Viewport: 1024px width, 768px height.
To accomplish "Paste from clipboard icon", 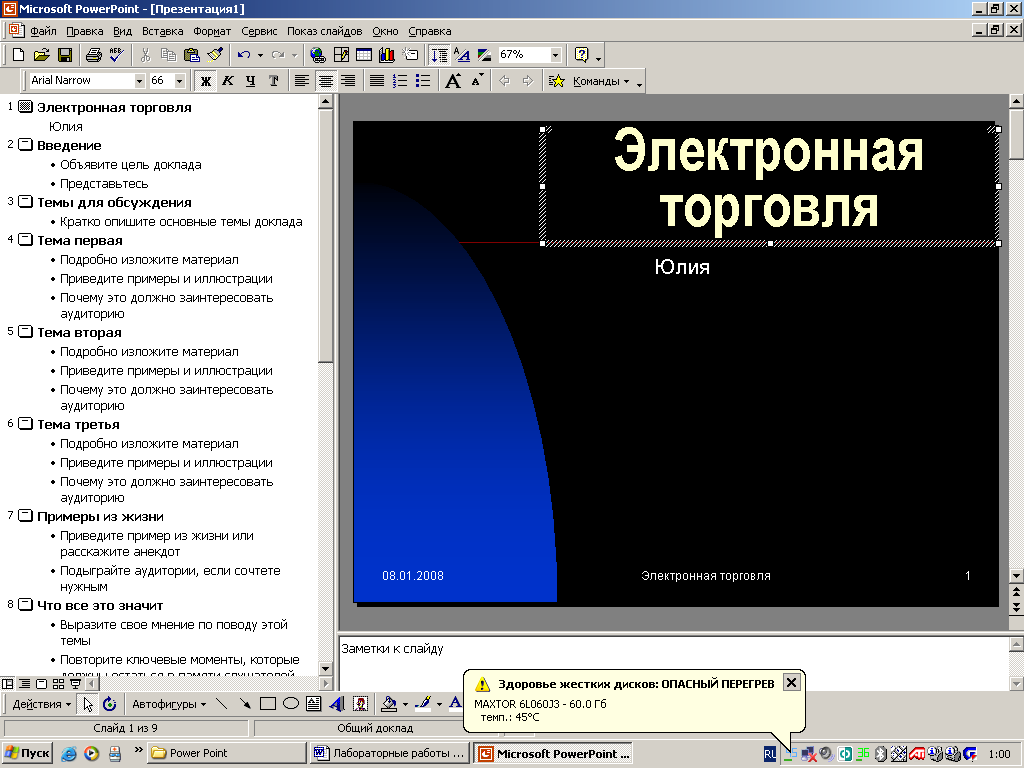I will (x=191, y=55).
